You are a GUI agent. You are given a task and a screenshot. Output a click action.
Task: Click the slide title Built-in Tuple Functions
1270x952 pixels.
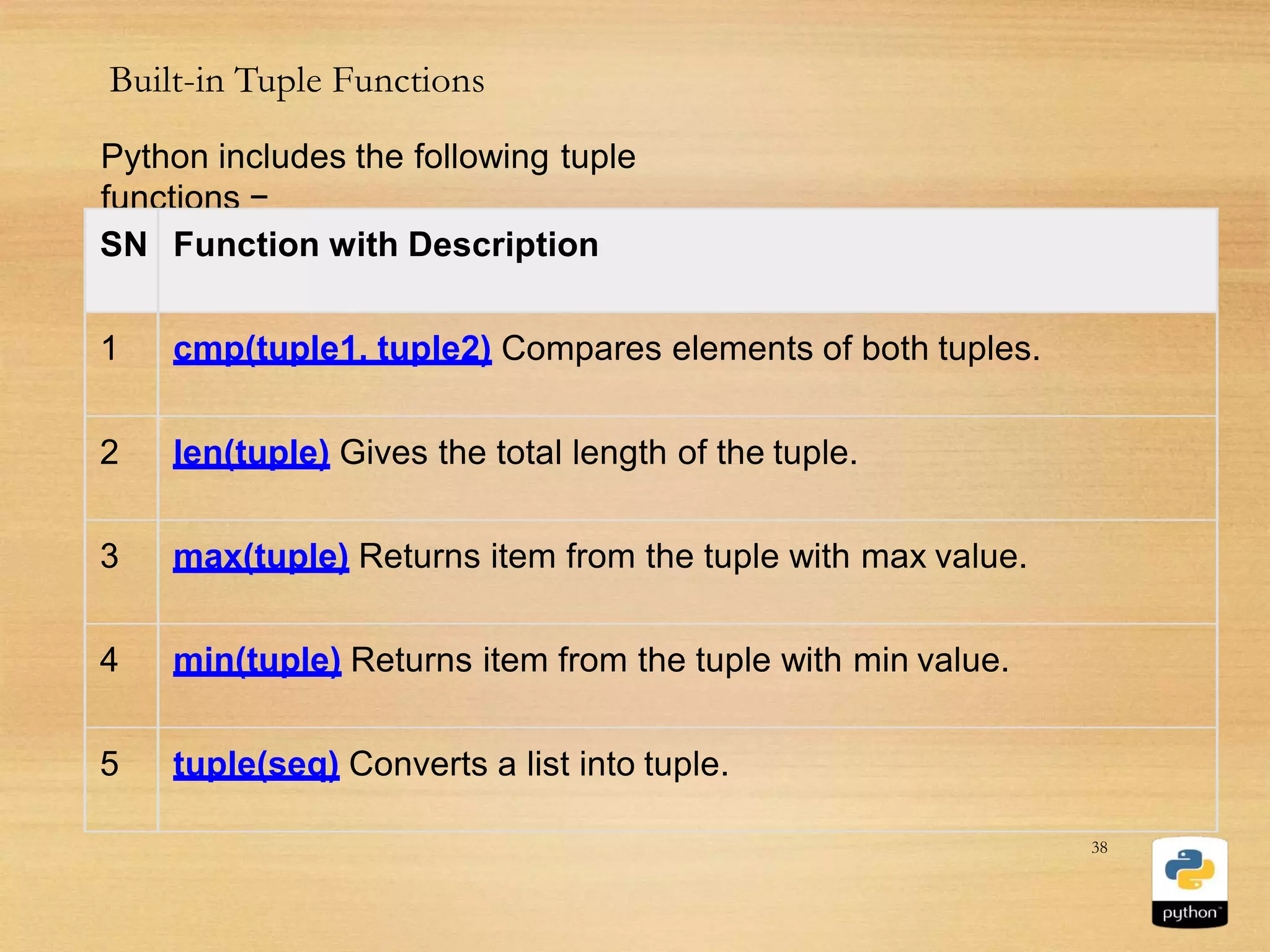coord(297,81)
